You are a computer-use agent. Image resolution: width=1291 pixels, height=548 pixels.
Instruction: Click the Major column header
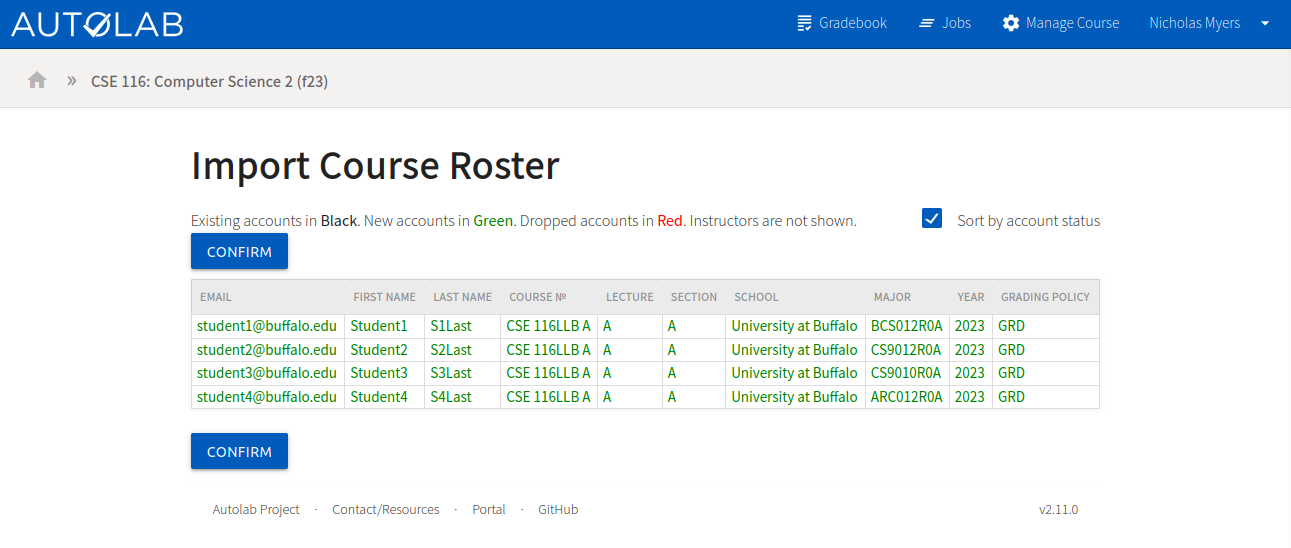[907, 297]
